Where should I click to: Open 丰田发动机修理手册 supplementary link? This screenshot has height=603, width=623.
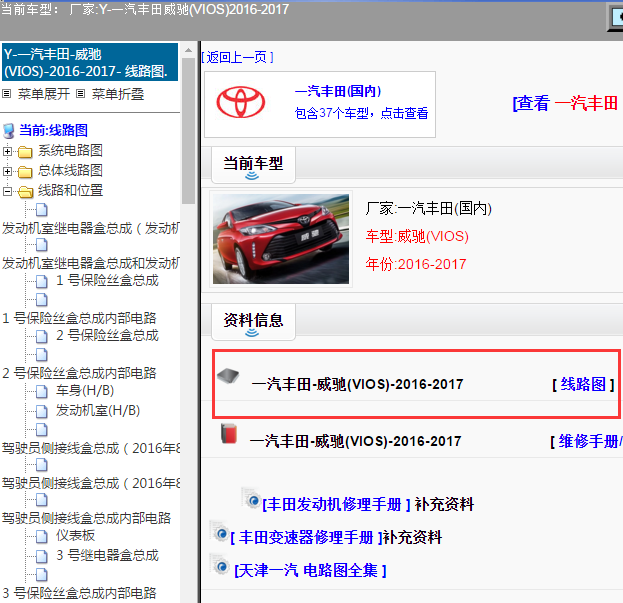[336, 504]
